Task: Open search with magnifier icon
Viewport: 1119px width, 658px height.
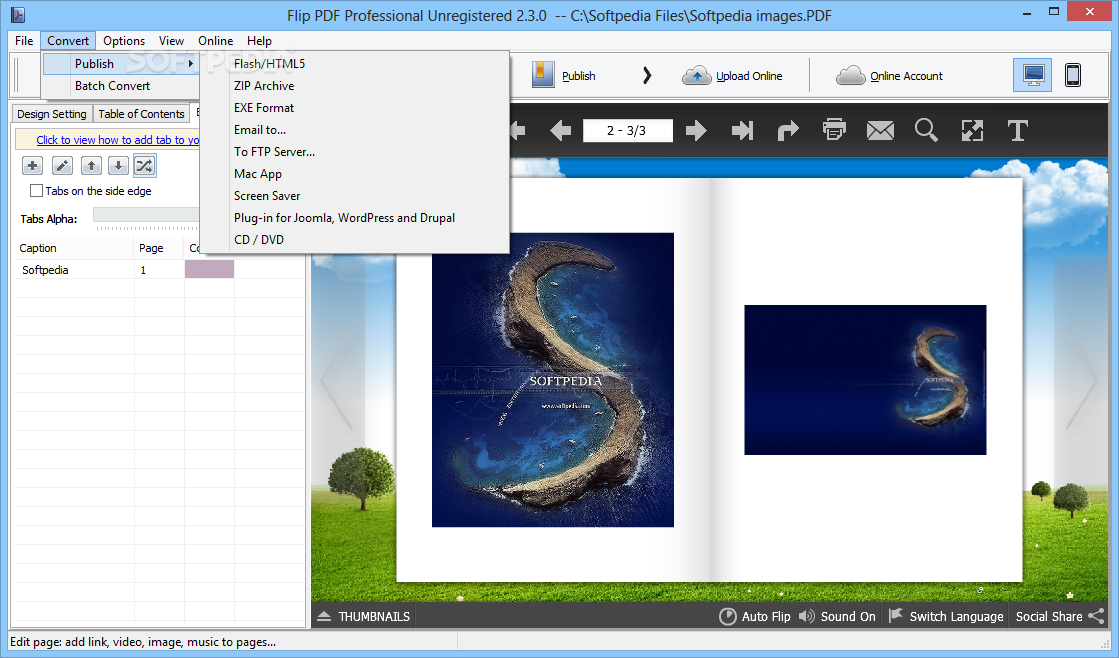Action: tap(926, 131)
